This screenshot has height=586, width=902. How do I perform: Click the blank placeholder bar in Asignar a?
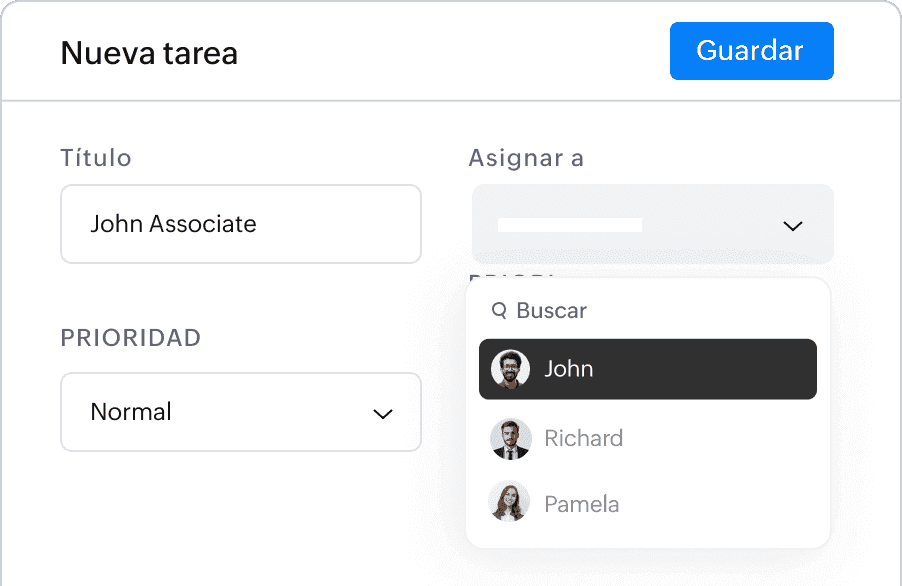coord(570,225)
